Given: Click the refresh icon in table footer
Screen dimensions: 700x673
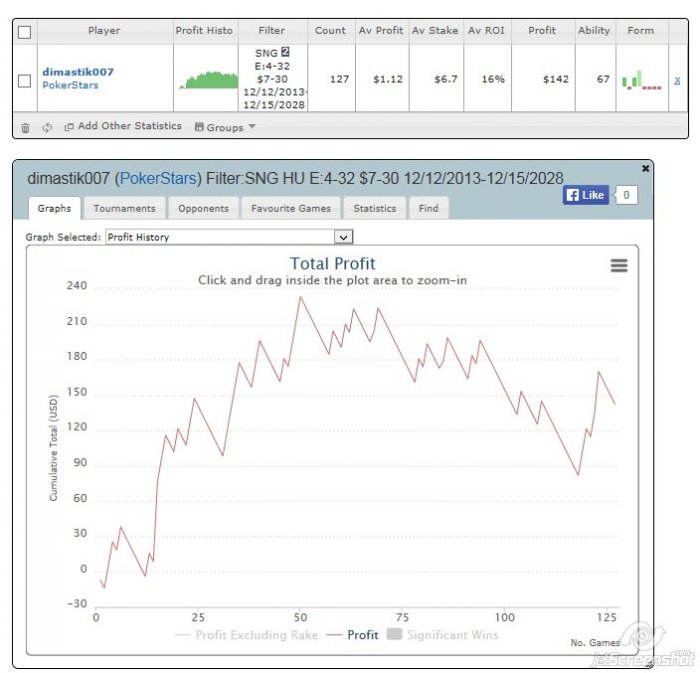Looking at the screenshot, I should coord(47,128).
